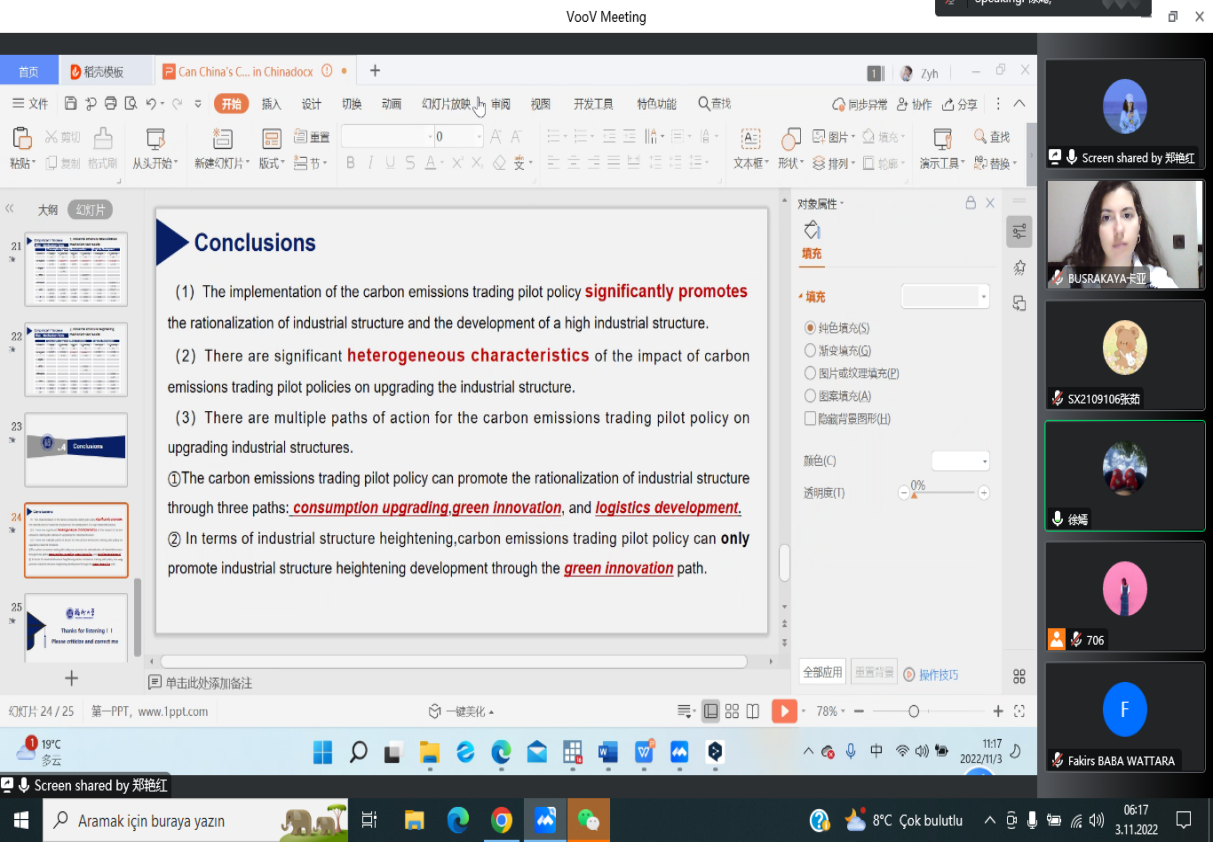Screen dimensions: 1213x842
Task: Click the 从头开始 start slideshow icon
Action: click(x=155, y=139)
